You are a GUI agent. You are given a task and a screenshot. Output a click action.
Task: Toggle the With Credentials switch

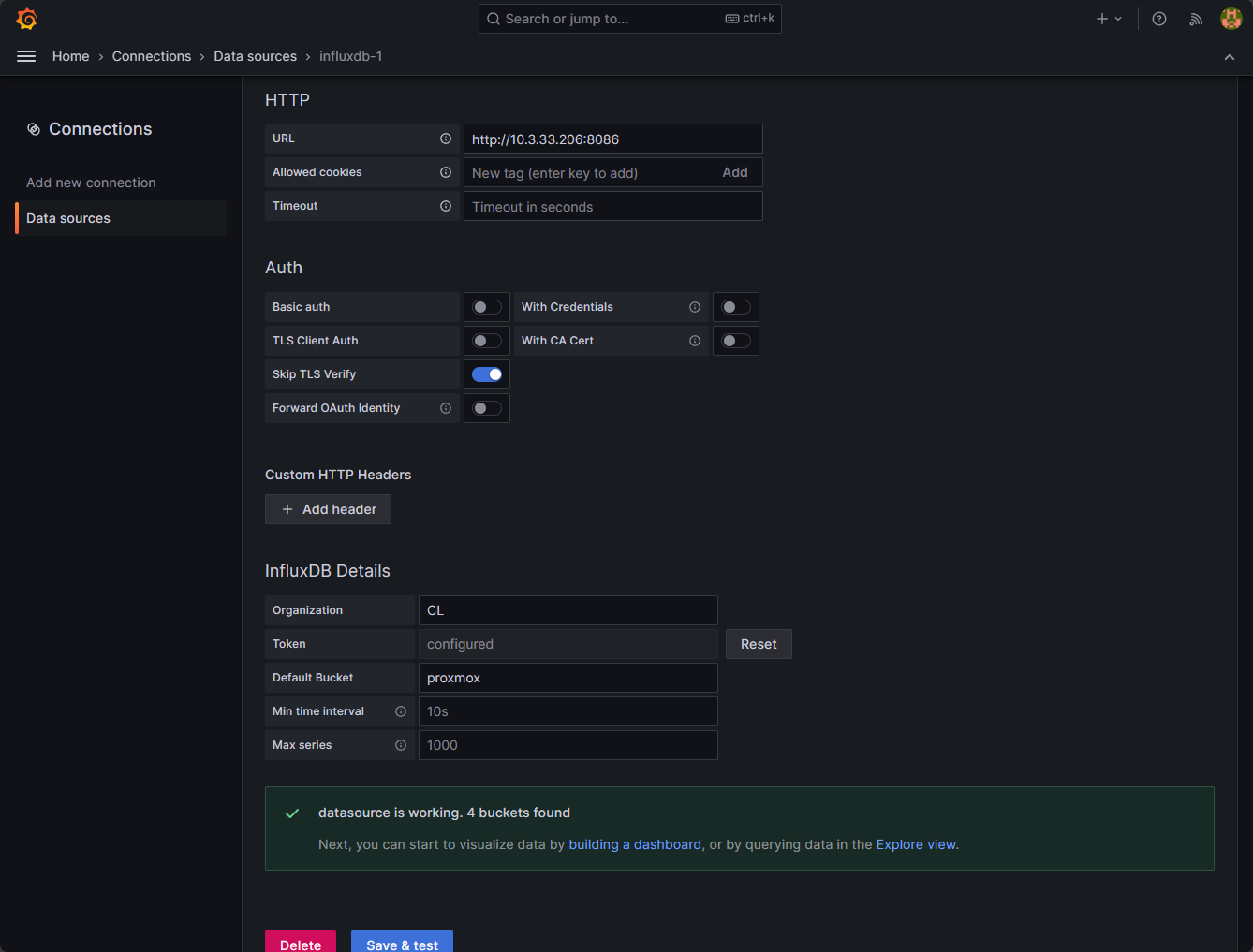(x=736, y=307)
